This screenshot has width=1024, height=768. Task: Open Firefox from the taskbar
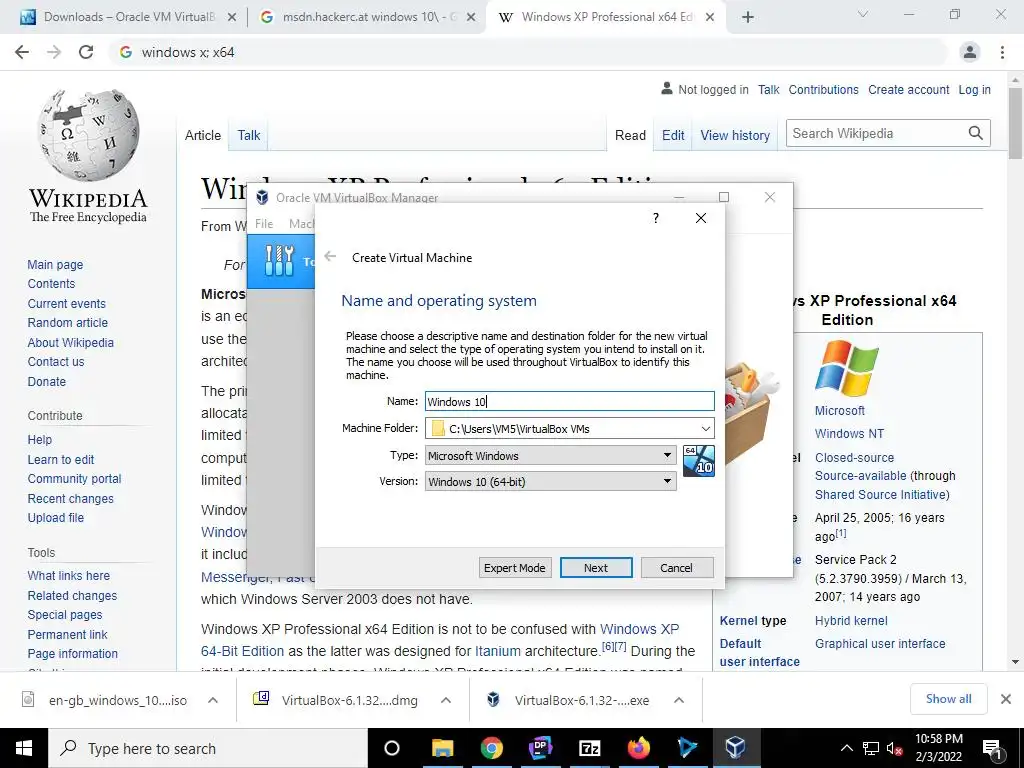[x=638, y=748]
